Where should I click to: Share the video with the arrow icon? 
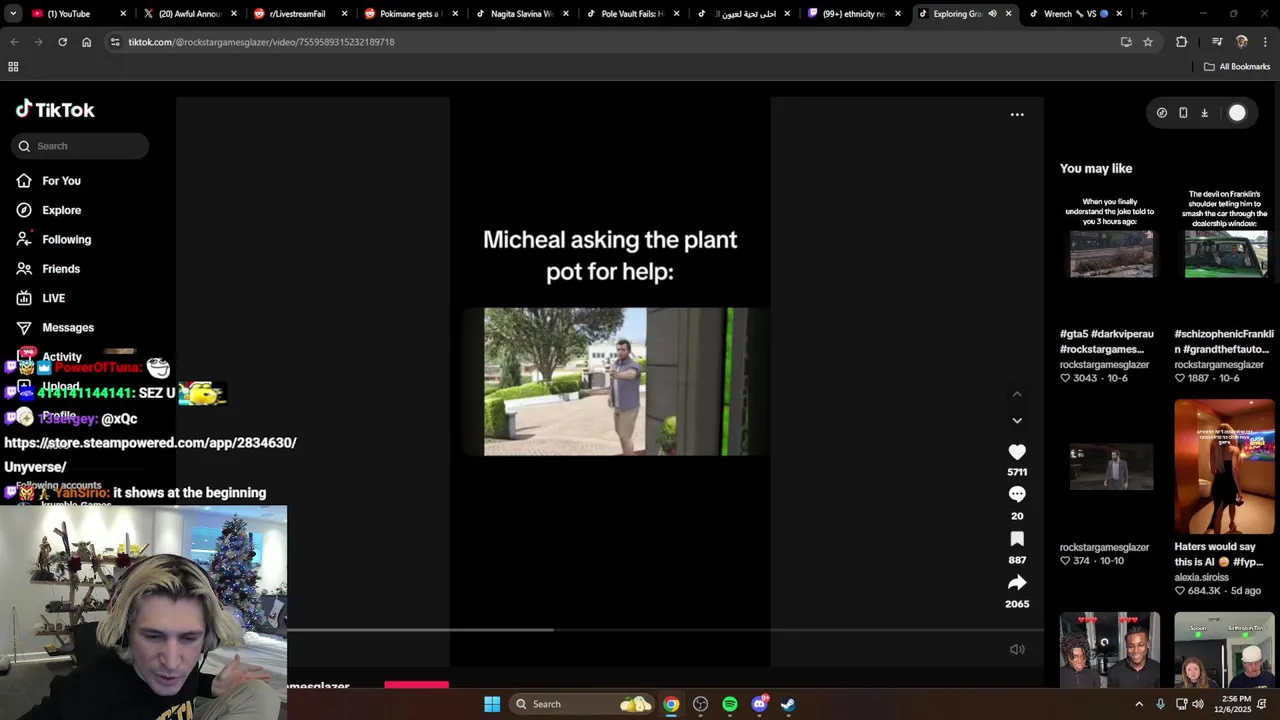1017,582
